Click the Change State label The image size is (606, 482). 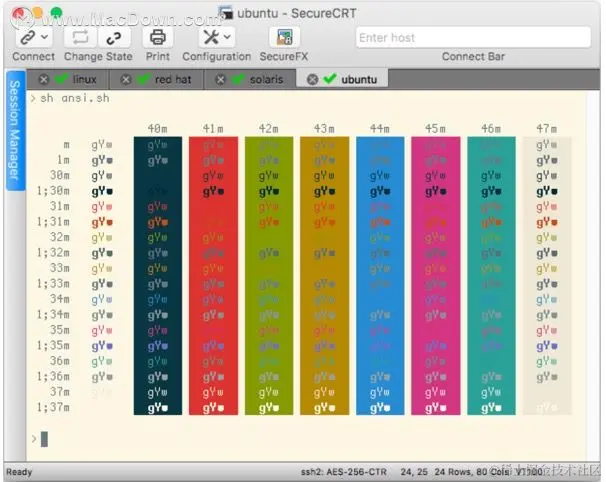pos(98,56)
